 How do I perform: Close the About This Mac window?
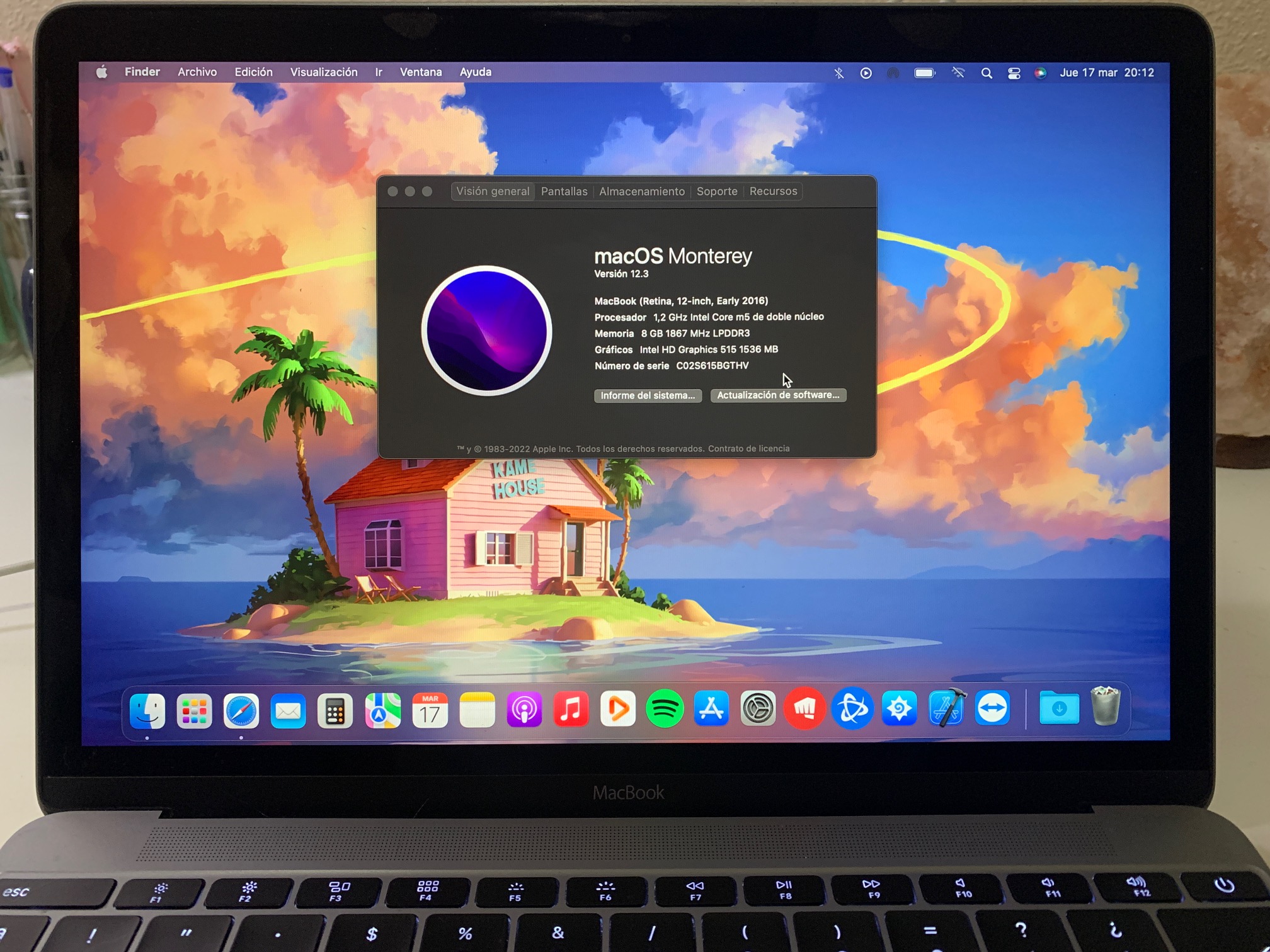point(392,191)
